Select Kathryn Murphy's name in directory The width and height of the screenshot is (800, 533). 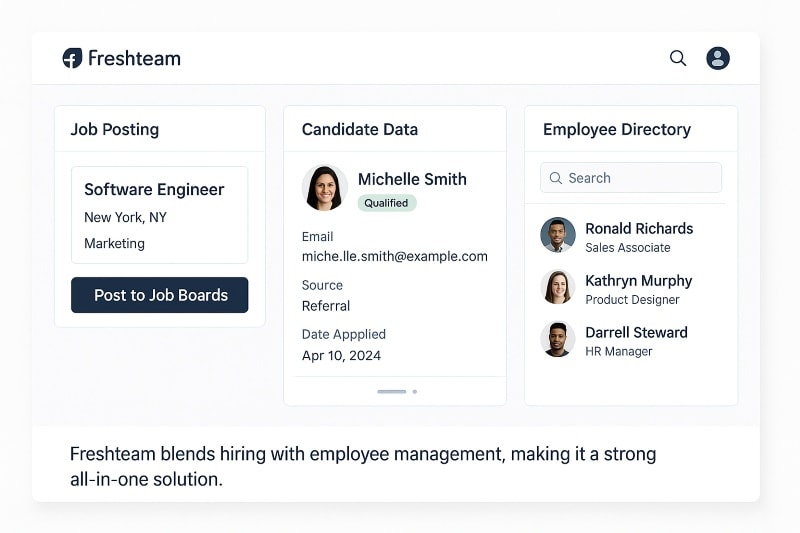coord(638,281)
